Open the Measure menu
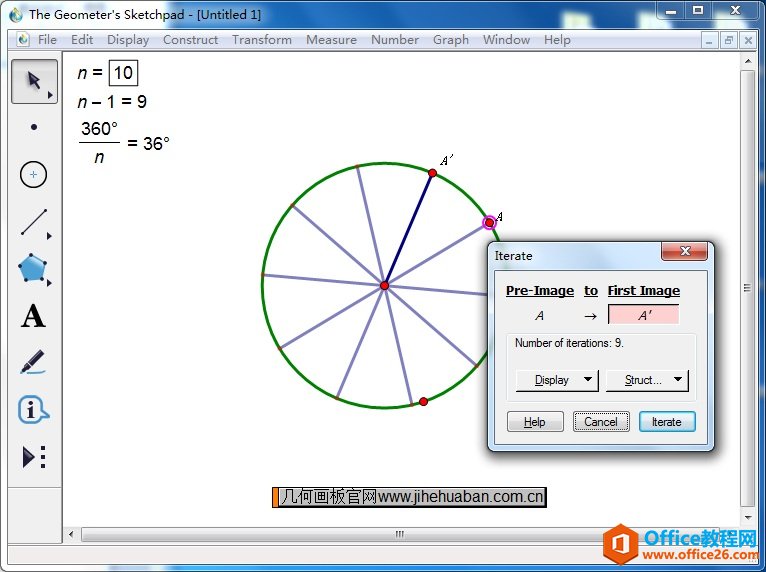This screenshot has width=766, height=572. pos(331,40)
